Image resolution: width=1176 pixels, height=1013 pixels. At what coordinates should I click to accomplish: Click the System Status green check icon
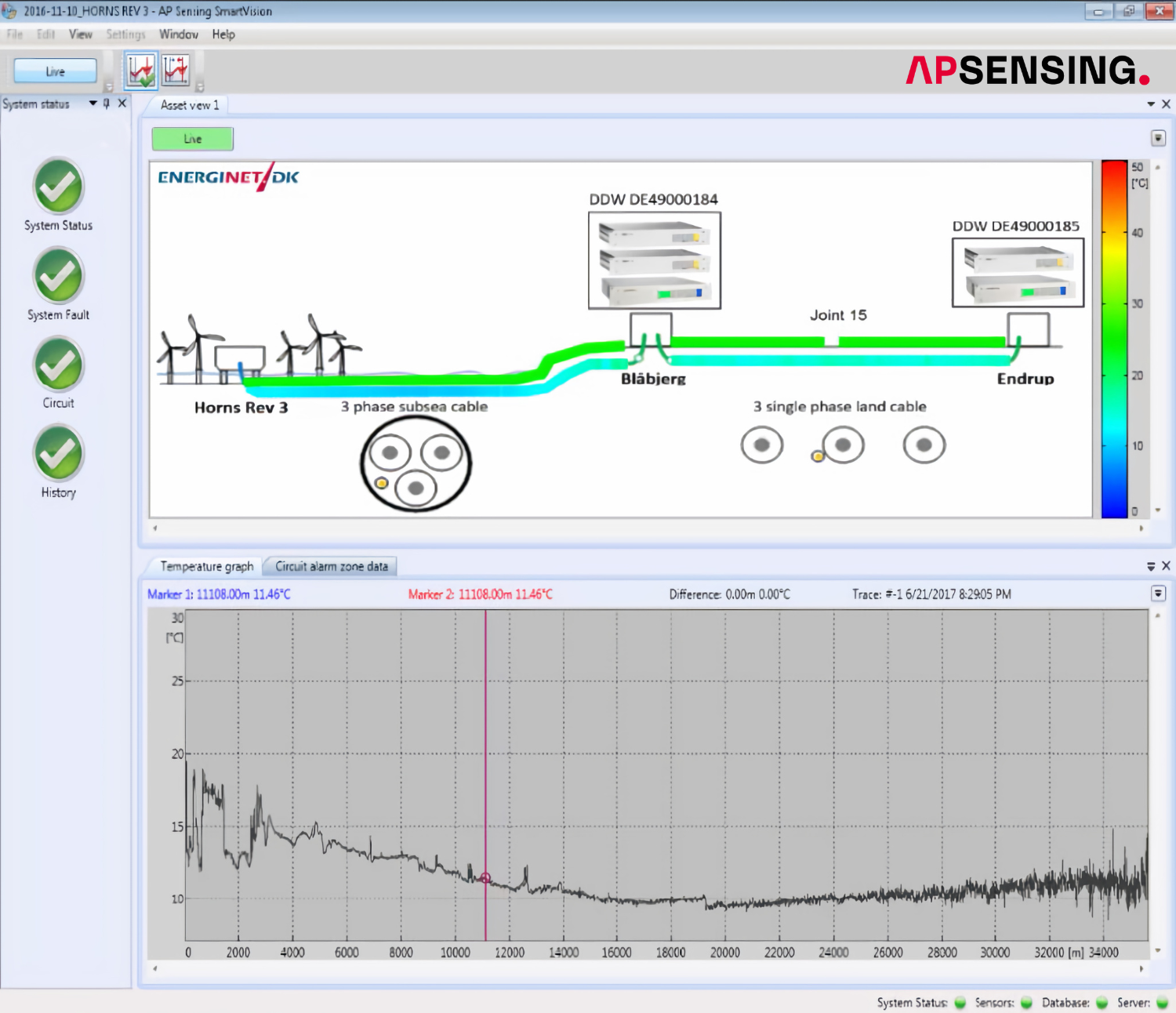pyautogui.click(x=58, y=186)
